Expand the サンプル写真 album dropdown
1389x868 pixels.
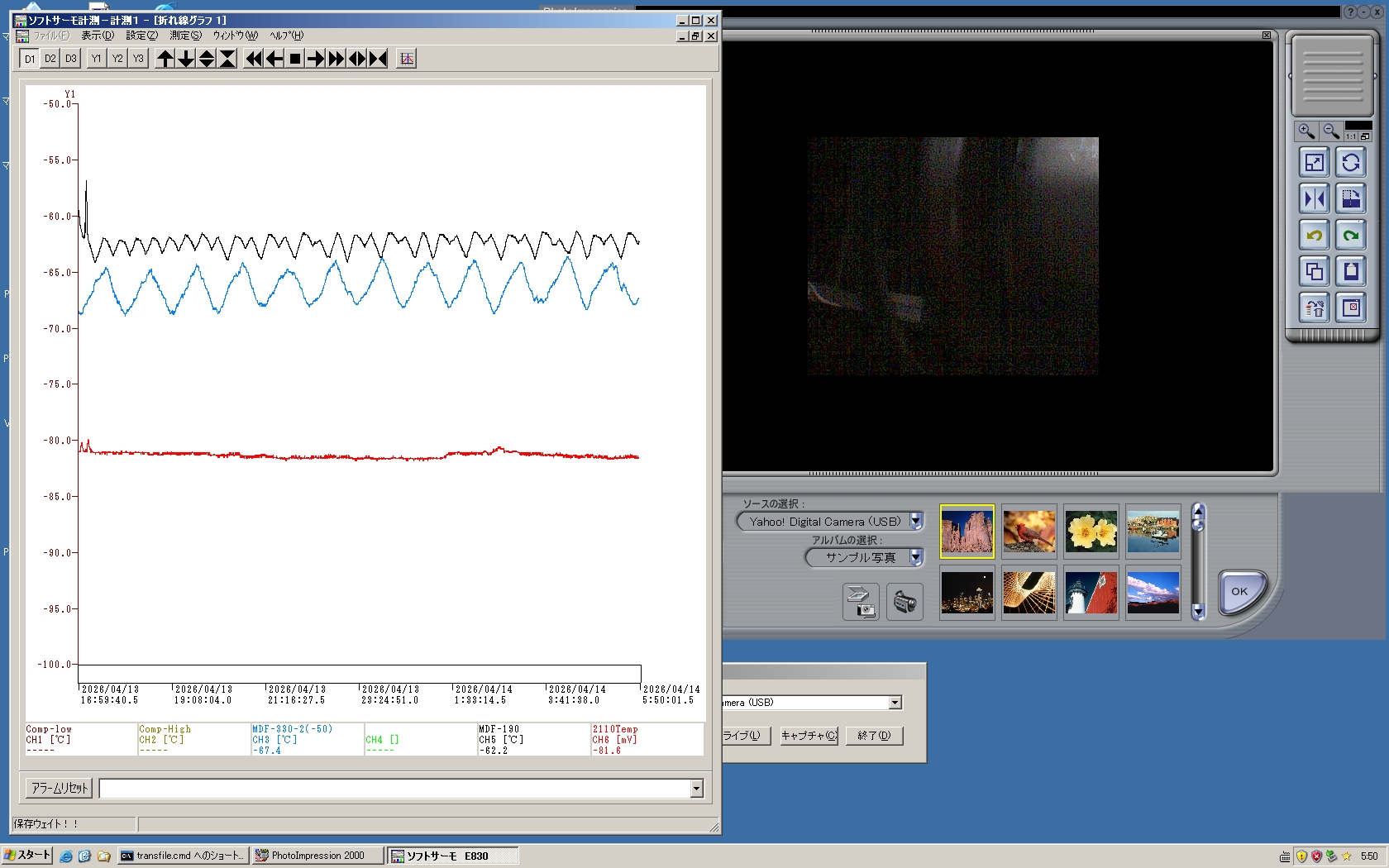[x=916, y=558]
